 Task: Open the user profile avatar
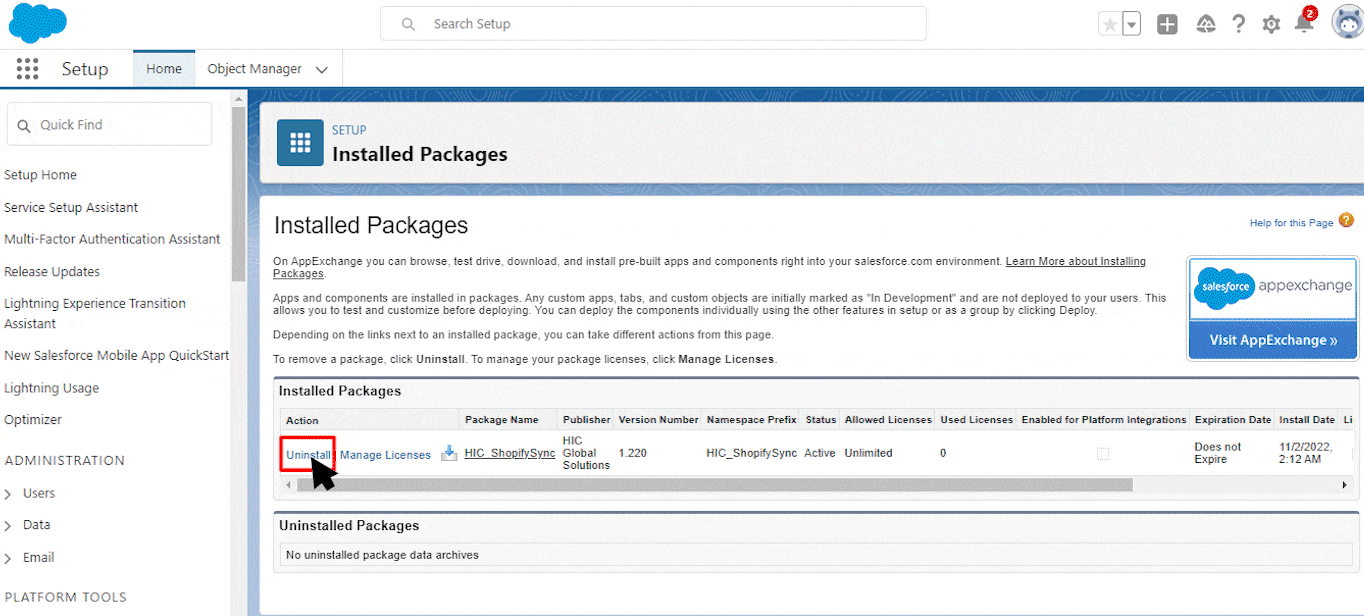[1346, 23]
